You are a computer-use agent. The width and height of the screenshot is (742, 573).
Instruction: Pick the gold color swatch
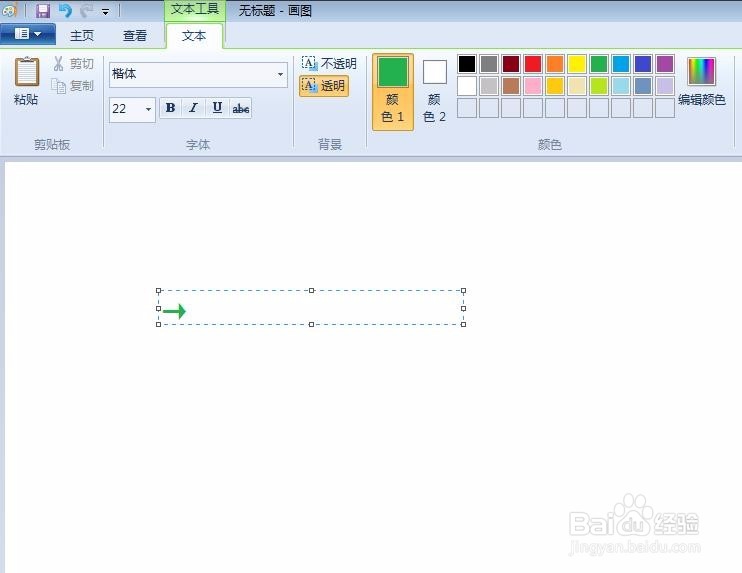555,86
